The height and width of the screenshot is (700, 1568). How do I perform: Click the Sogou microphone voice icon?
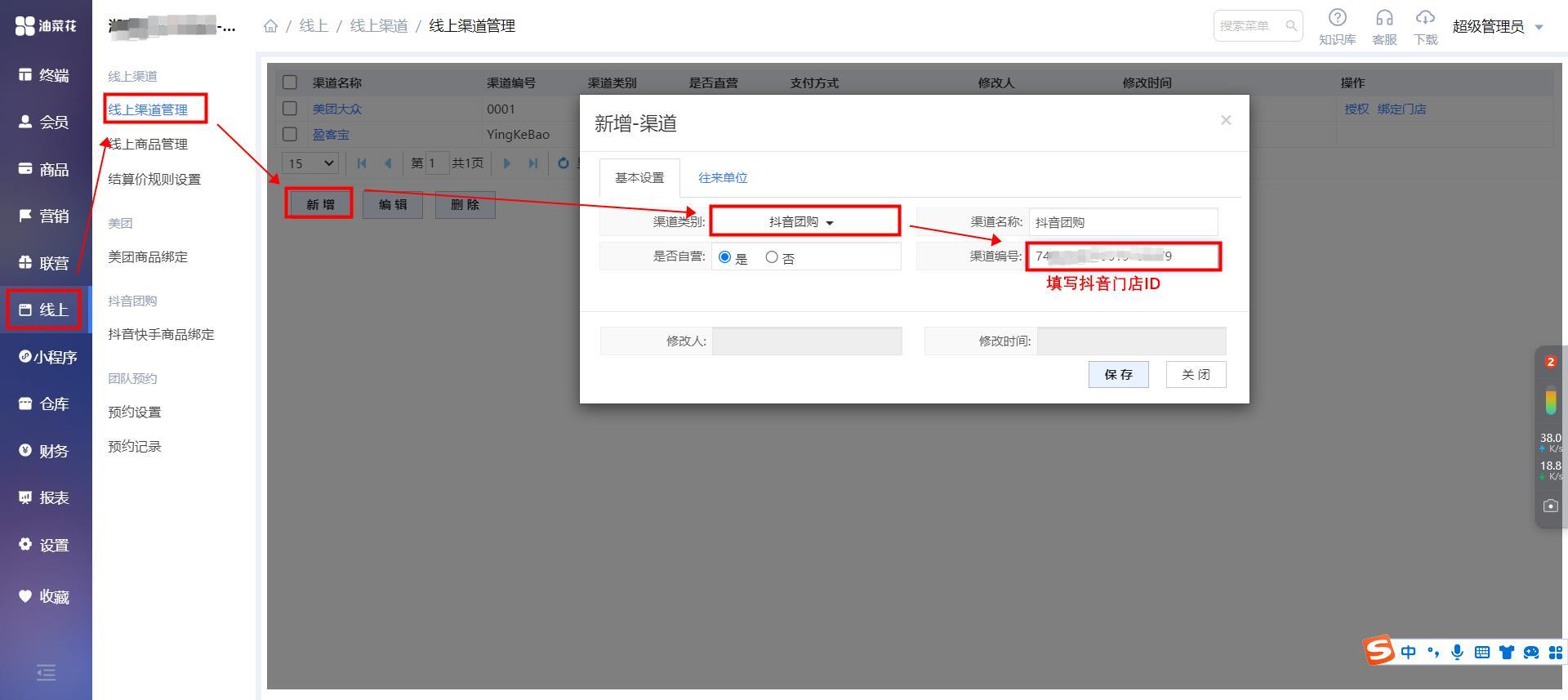tap(1457, 652)
